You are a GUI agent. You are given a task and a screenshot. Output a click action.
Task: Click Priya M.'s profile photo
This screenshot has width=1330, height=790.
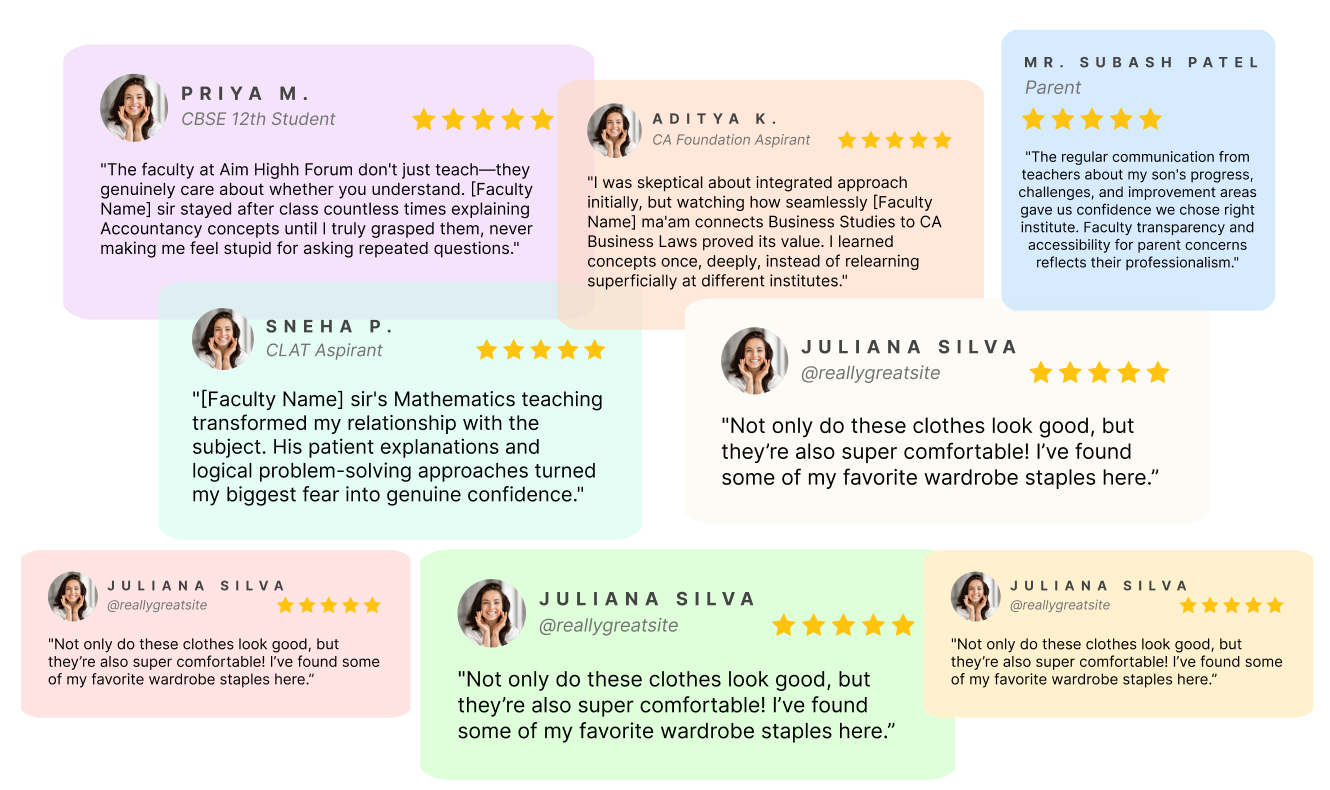click(x=134, y=107)
